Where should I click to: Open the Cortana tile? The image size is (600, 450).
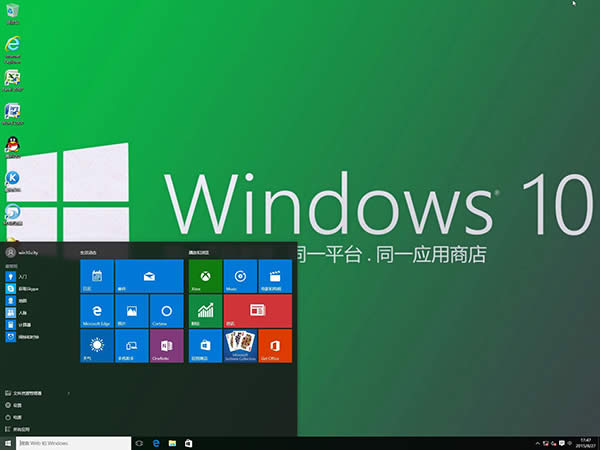click(166, 310)
